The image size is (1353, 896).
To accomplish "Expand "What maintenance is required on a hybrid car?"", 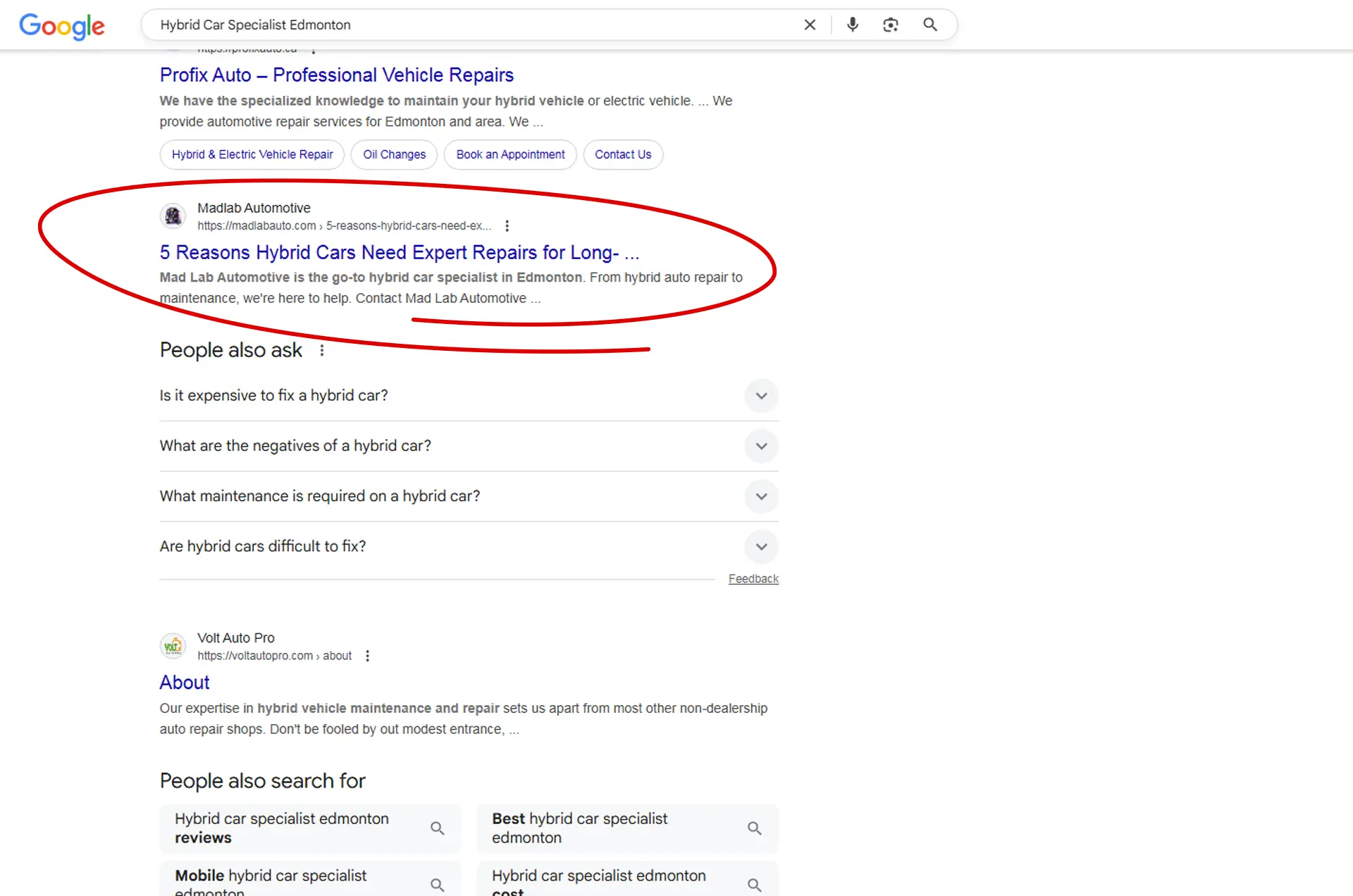I will point(761,497).
